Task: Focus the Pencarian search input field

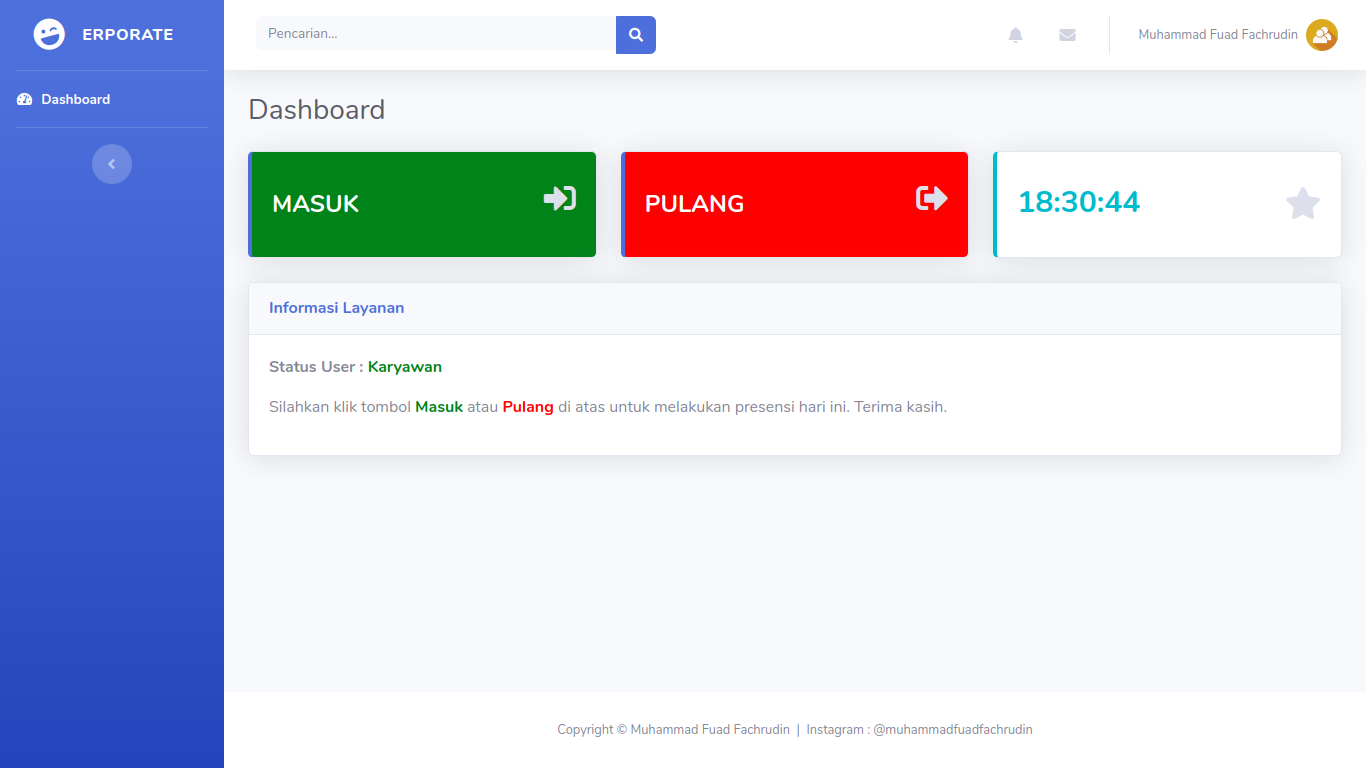Action: [436, 34]
